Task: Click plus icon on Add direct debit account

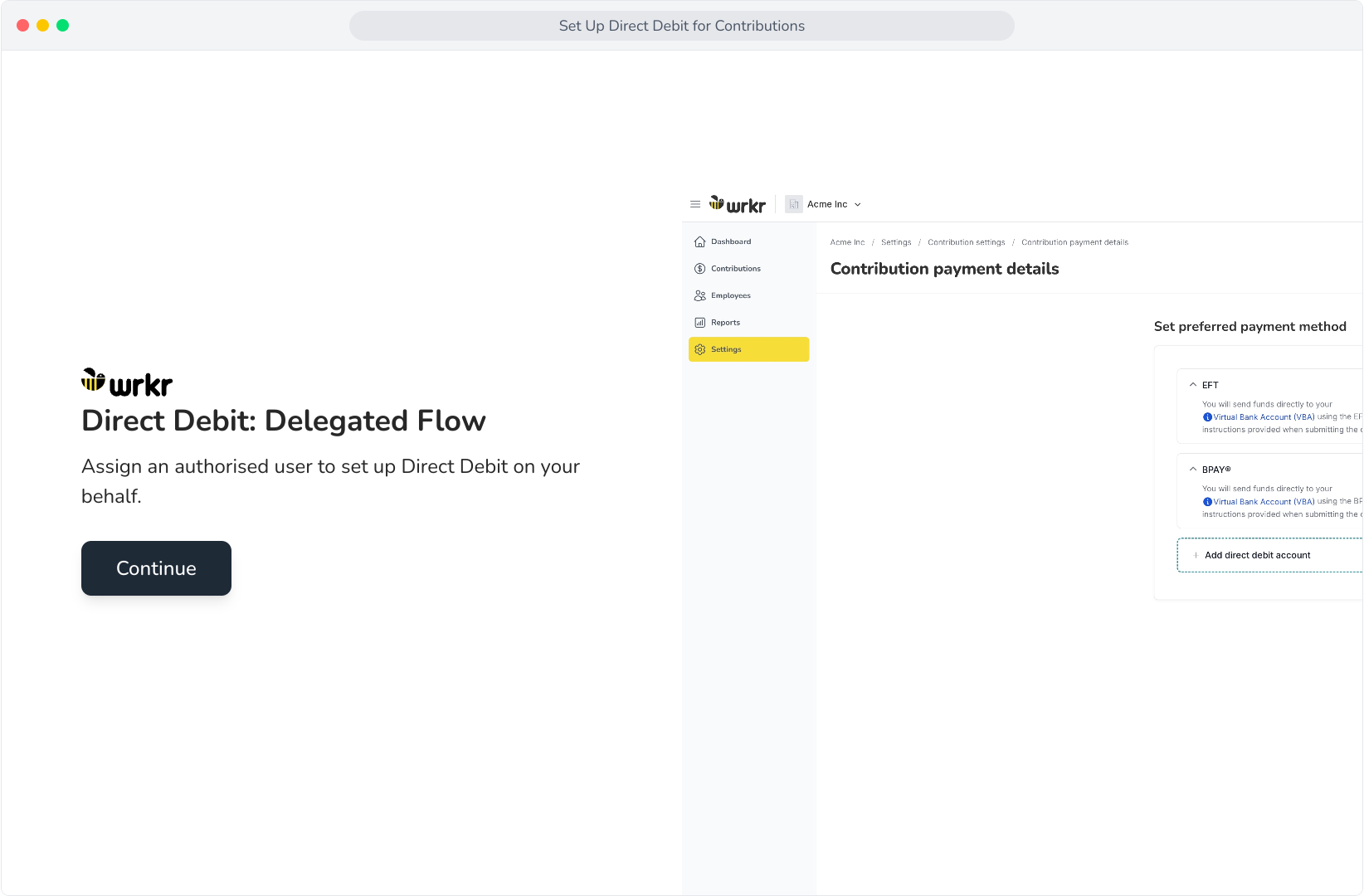Action: pyautogui.click(x=1196, y=555)
